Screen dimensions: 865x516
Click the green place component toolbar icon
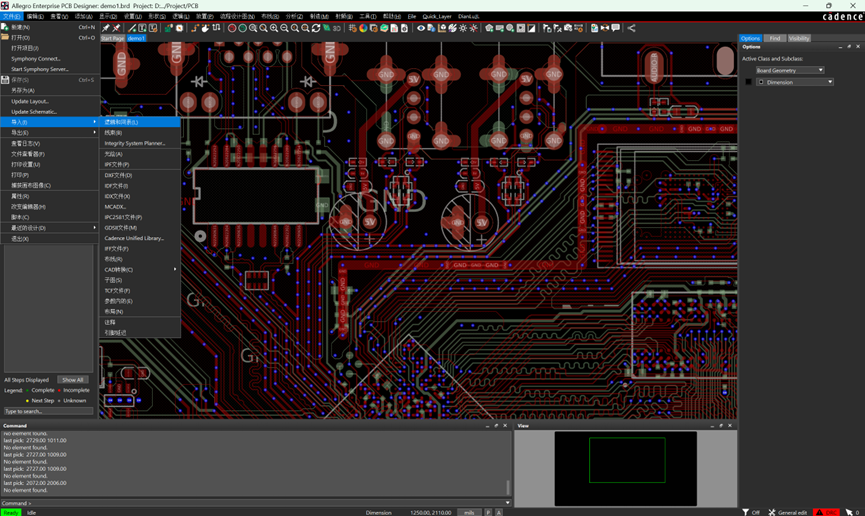(x=169, y=28)
